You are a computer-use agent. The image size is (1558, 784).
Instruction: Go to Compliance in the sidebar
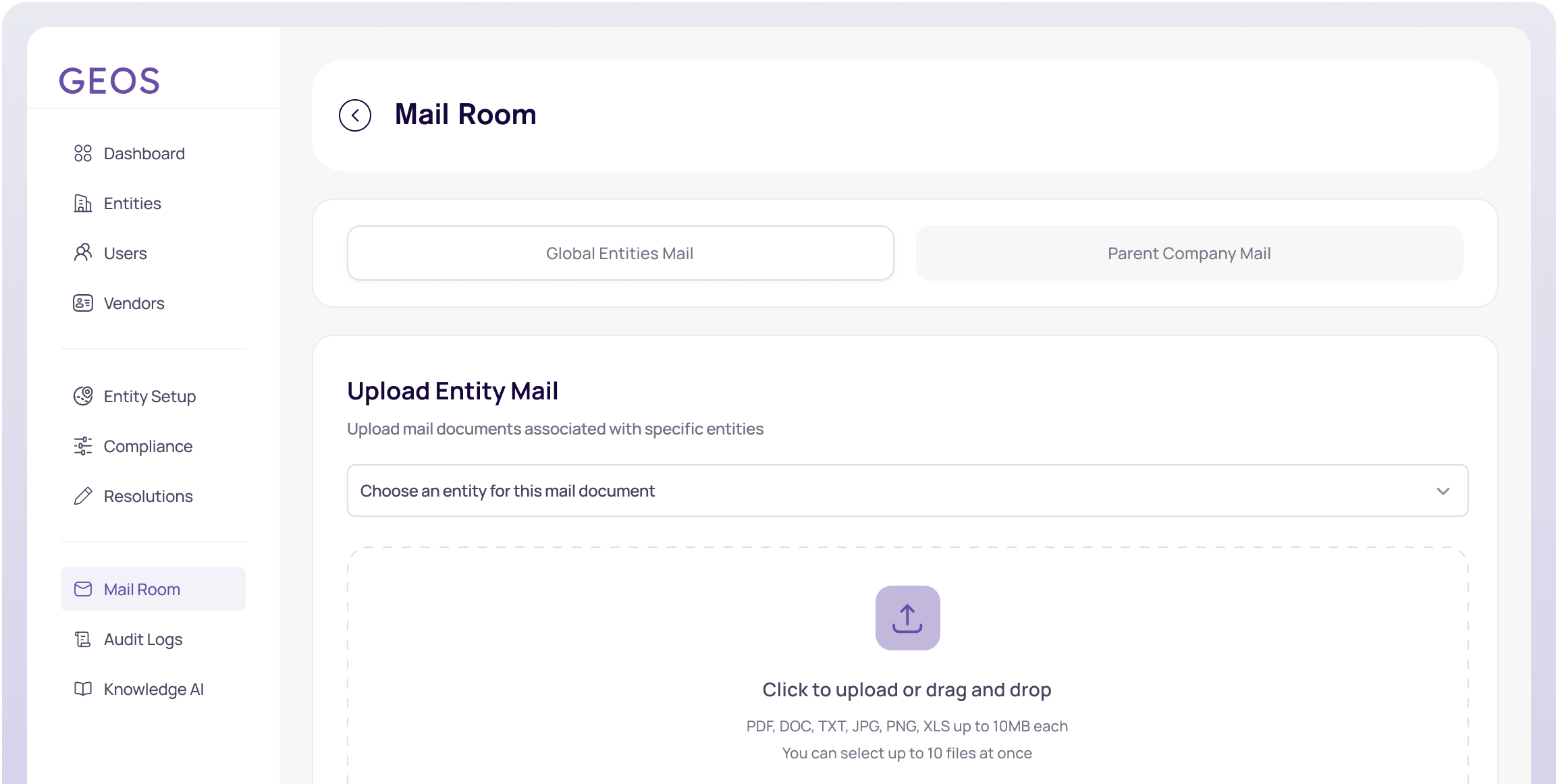tap(148, 447)
